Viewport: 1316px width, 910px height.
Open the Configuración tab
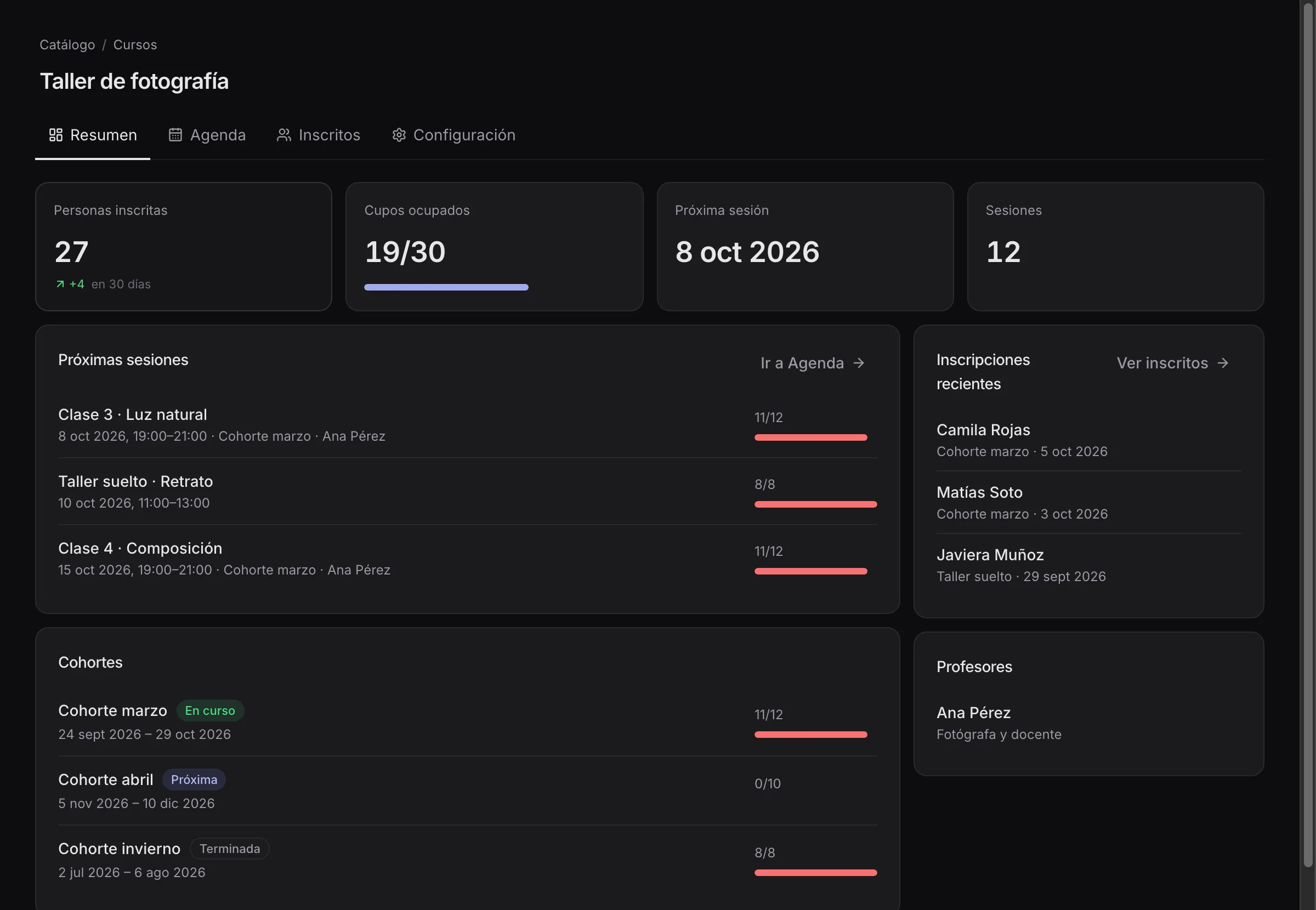pyautogui.click(x=454, y=135)
